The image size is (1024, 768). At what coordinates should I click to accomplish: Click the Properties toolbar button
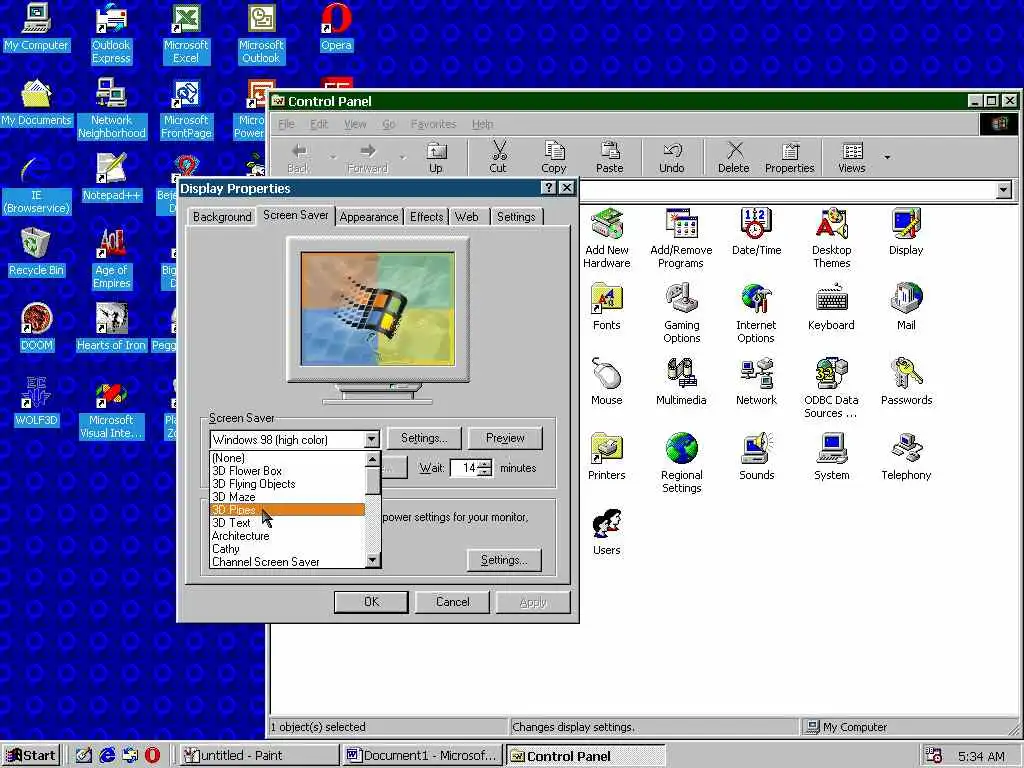point(790,158)
